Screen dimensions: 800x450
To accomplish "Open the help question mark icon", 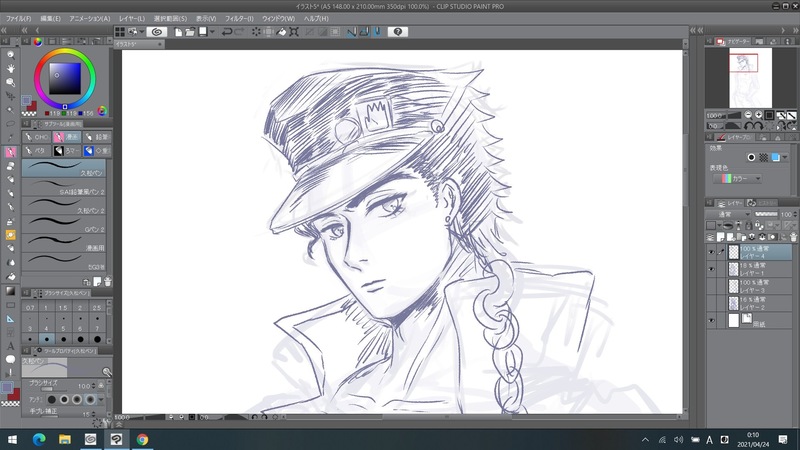I will (398, 32).
